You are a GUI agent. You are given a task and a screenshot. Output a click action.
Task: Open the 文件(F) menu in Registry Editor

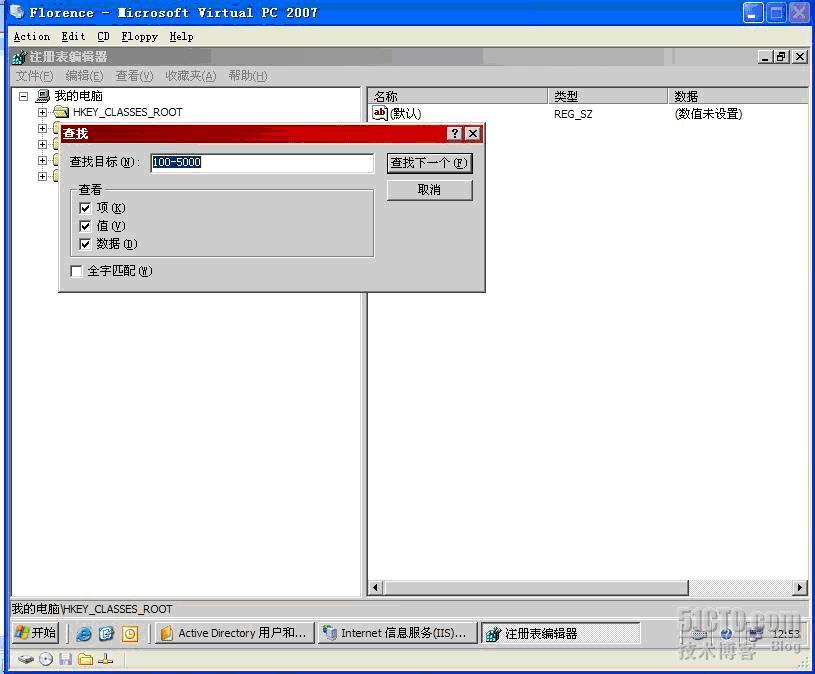pyautogui.click(x=34, y=76)
